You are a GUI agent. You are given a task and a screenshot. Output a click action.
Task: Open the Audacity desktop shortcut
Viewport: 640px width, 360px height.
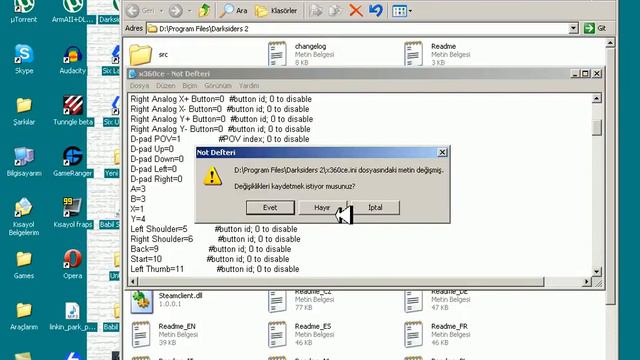[73, 60]
